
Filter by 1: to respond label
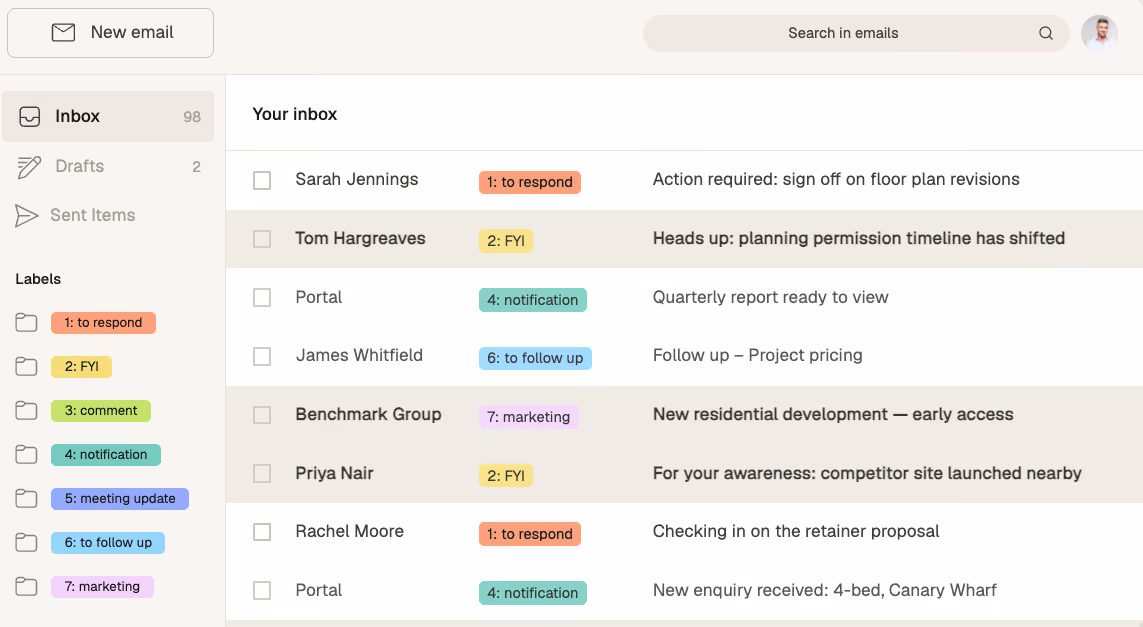click(x=104, y=322)
